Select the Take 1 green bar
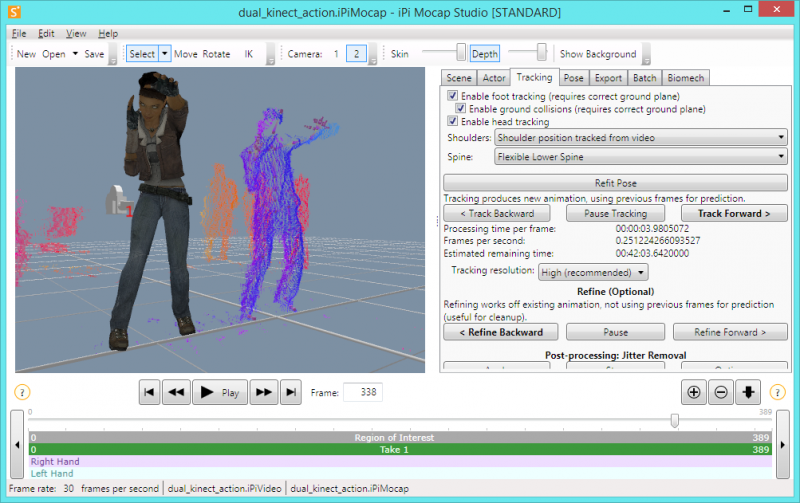800x503 pixels. (400, 449)
